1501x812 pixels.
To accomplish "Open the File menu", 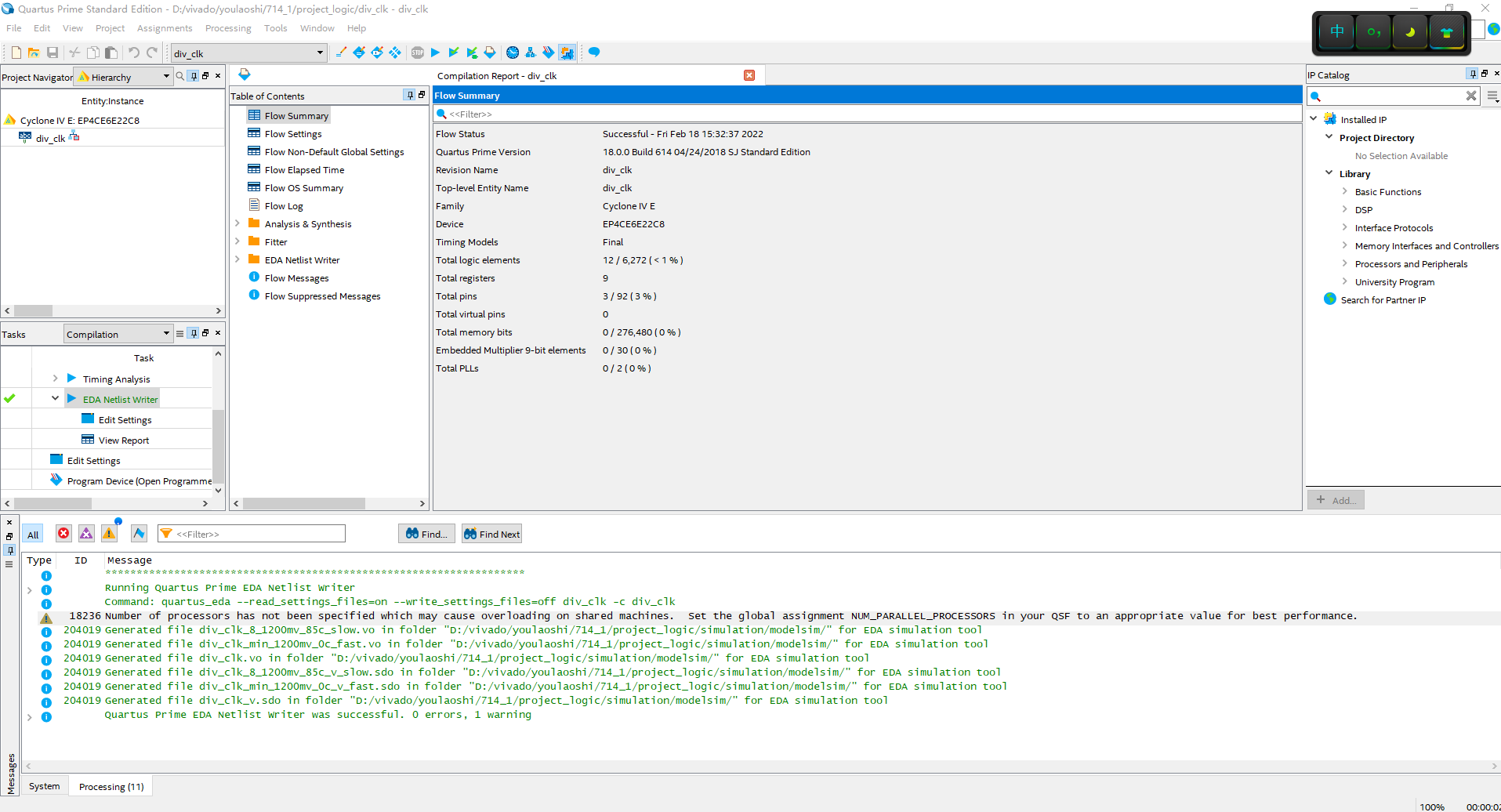I will point(14,28).
